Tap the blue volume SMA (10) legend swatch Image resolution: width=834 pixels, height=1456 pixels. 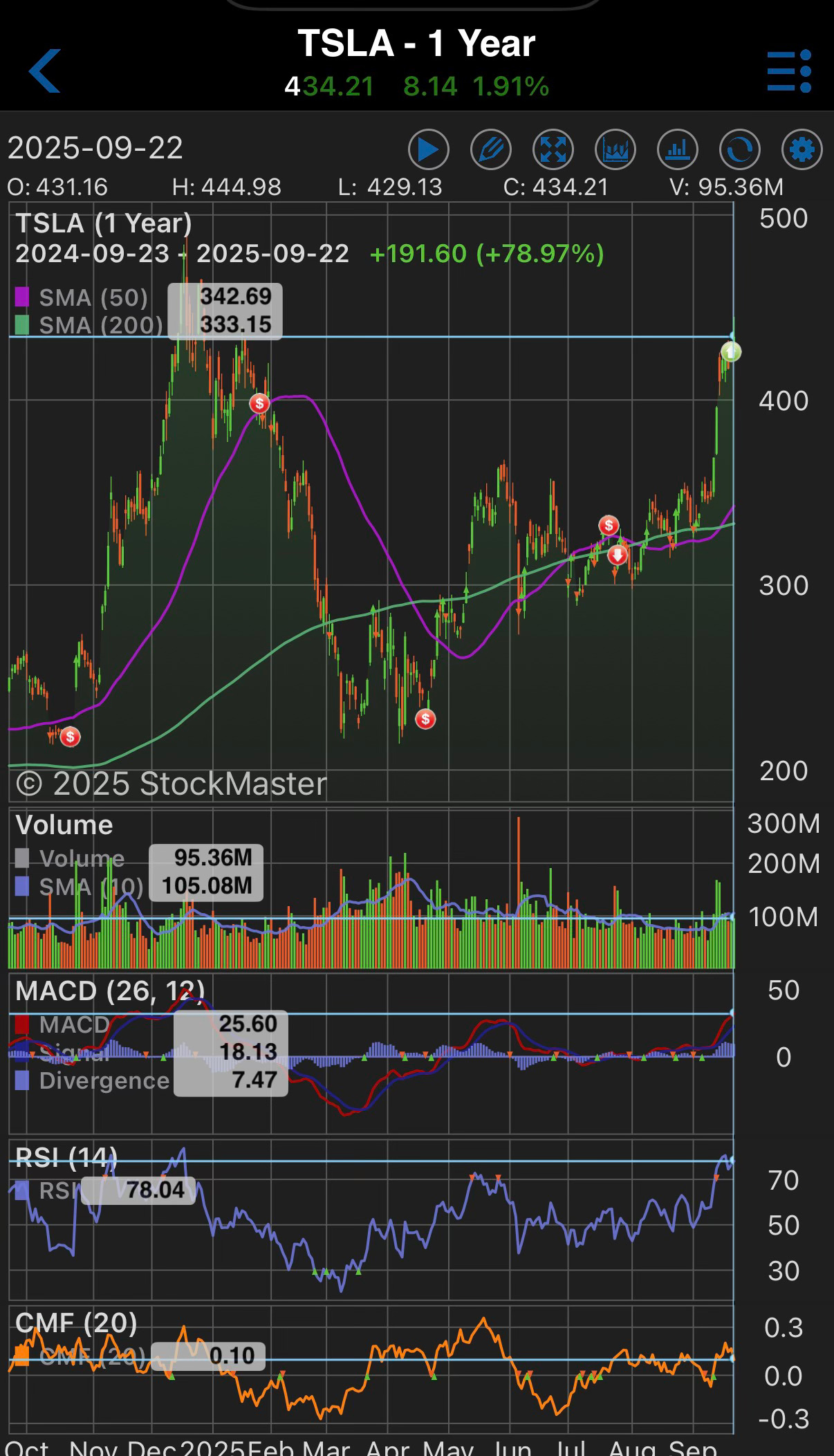click(x=22, y=886)
